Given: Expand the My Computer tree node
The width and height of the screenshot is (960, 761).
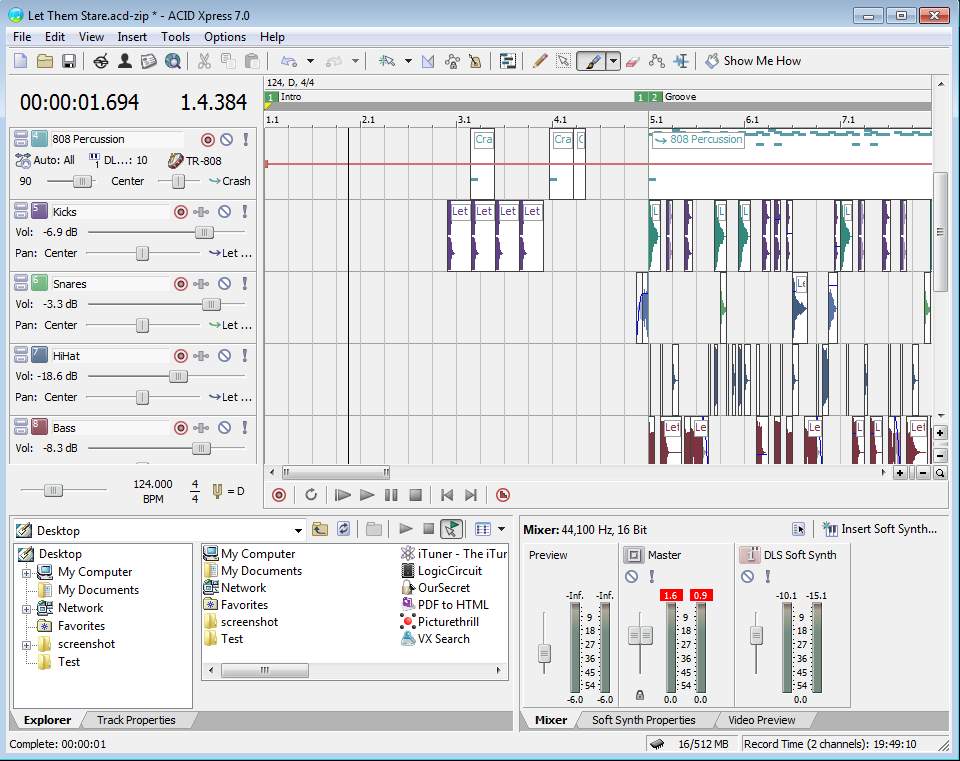Looking at the screenshot, I should click(27, 572).
